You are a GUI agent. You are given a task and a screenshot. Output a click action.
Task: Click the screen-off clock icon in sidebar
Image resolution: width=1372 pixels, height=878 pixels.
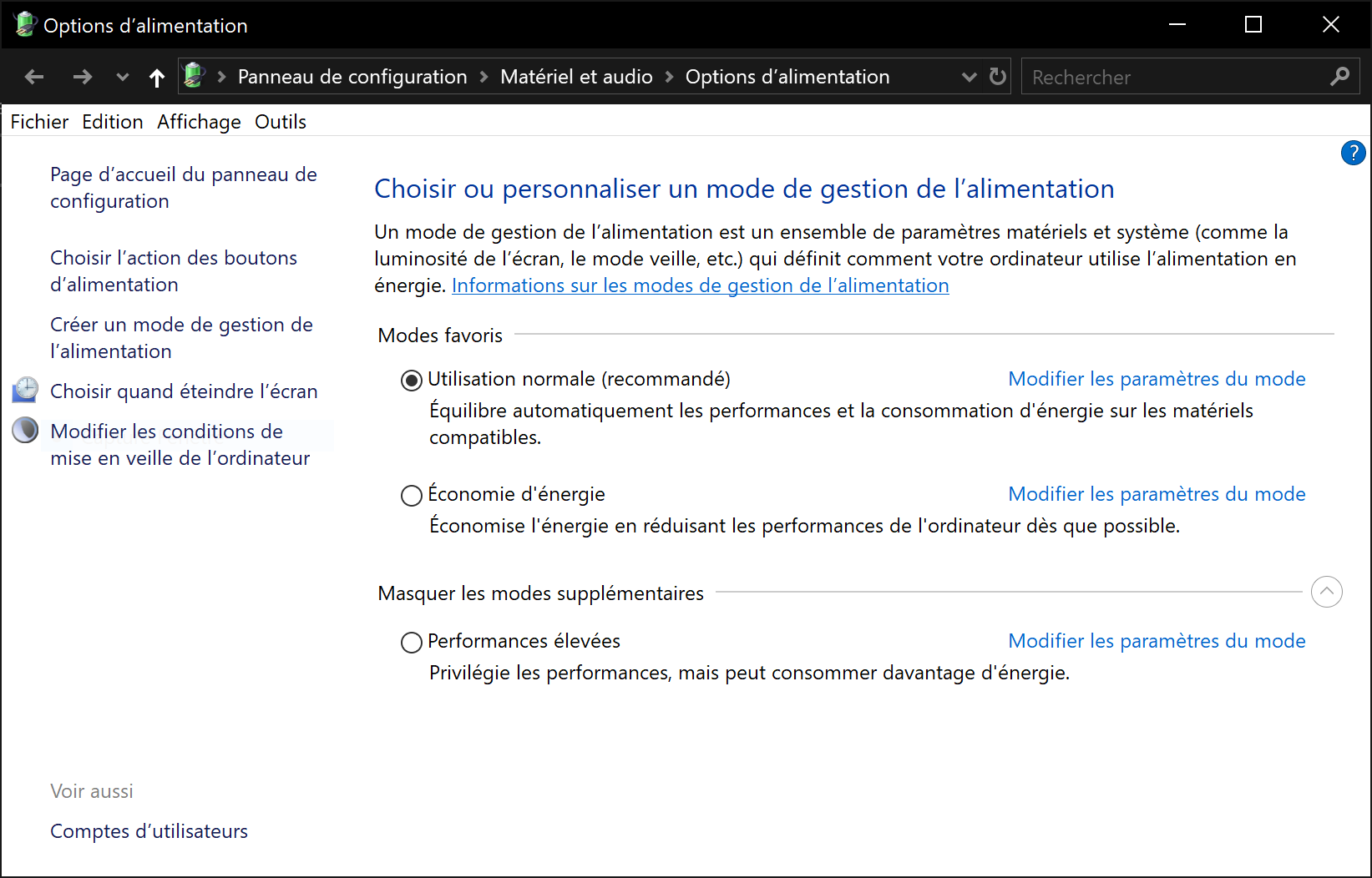(26, 390)
